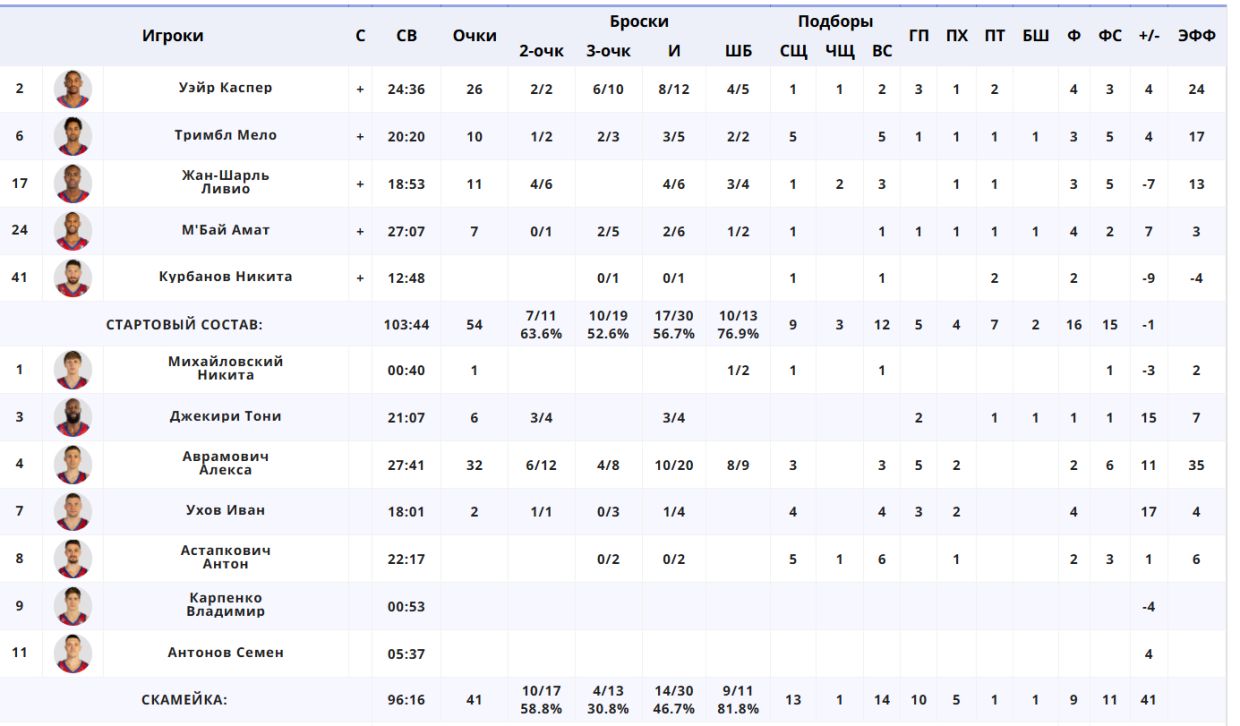Click the ШБ column header
The width and height of the screenshot is (1240, 726).
coord(738,51)
